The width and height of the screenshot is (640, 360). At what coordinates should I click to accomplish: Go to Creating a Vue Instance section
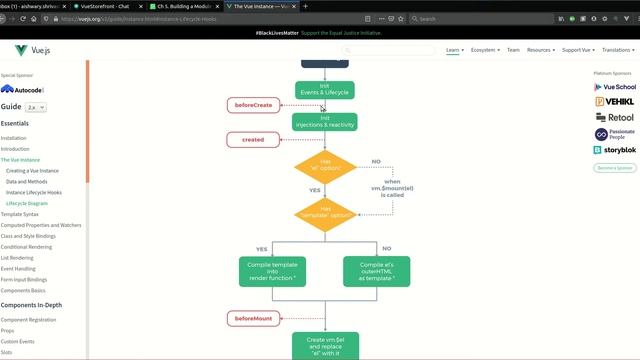(x=32, y=171)
